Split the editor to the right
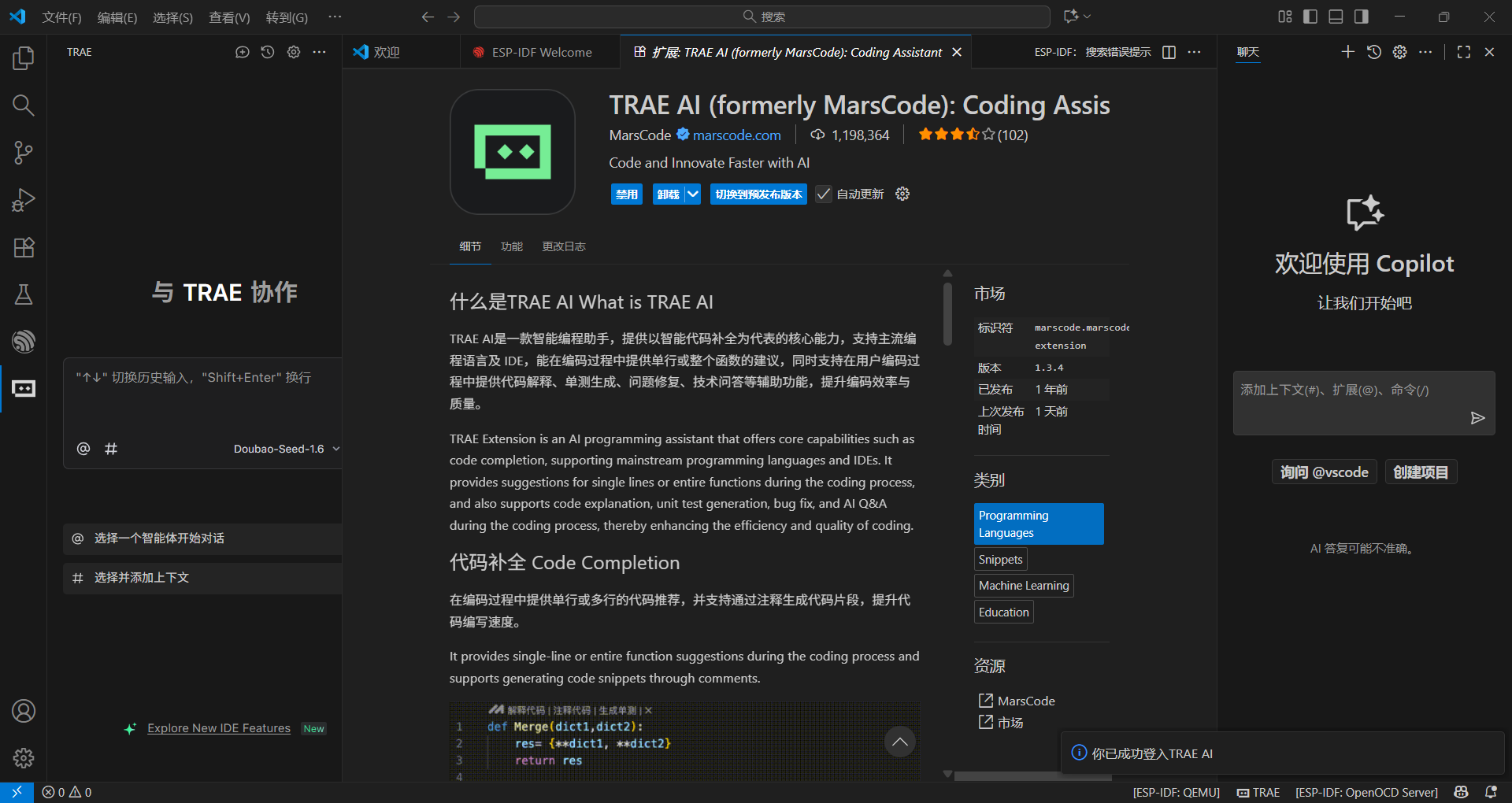This screenshot has width=1512, height=803. click(x=1169, y=52)
